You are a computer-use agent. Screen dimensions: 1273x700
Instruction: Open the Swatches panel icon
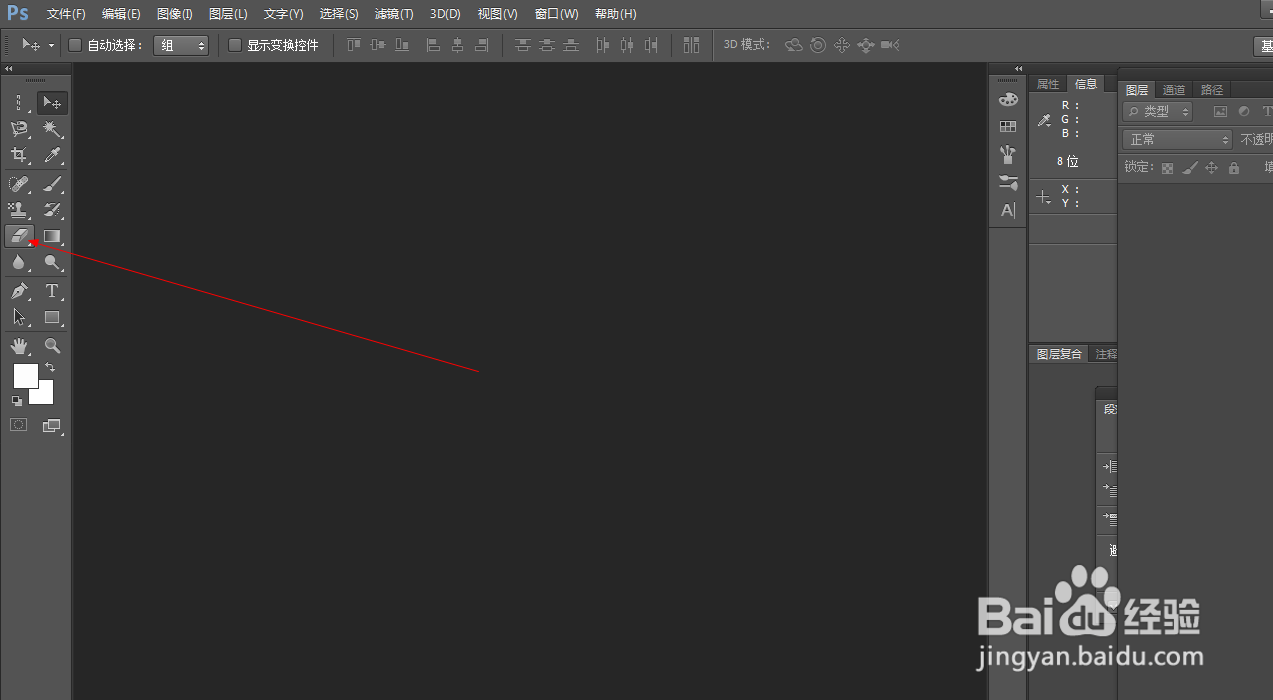coord(1008,127)
